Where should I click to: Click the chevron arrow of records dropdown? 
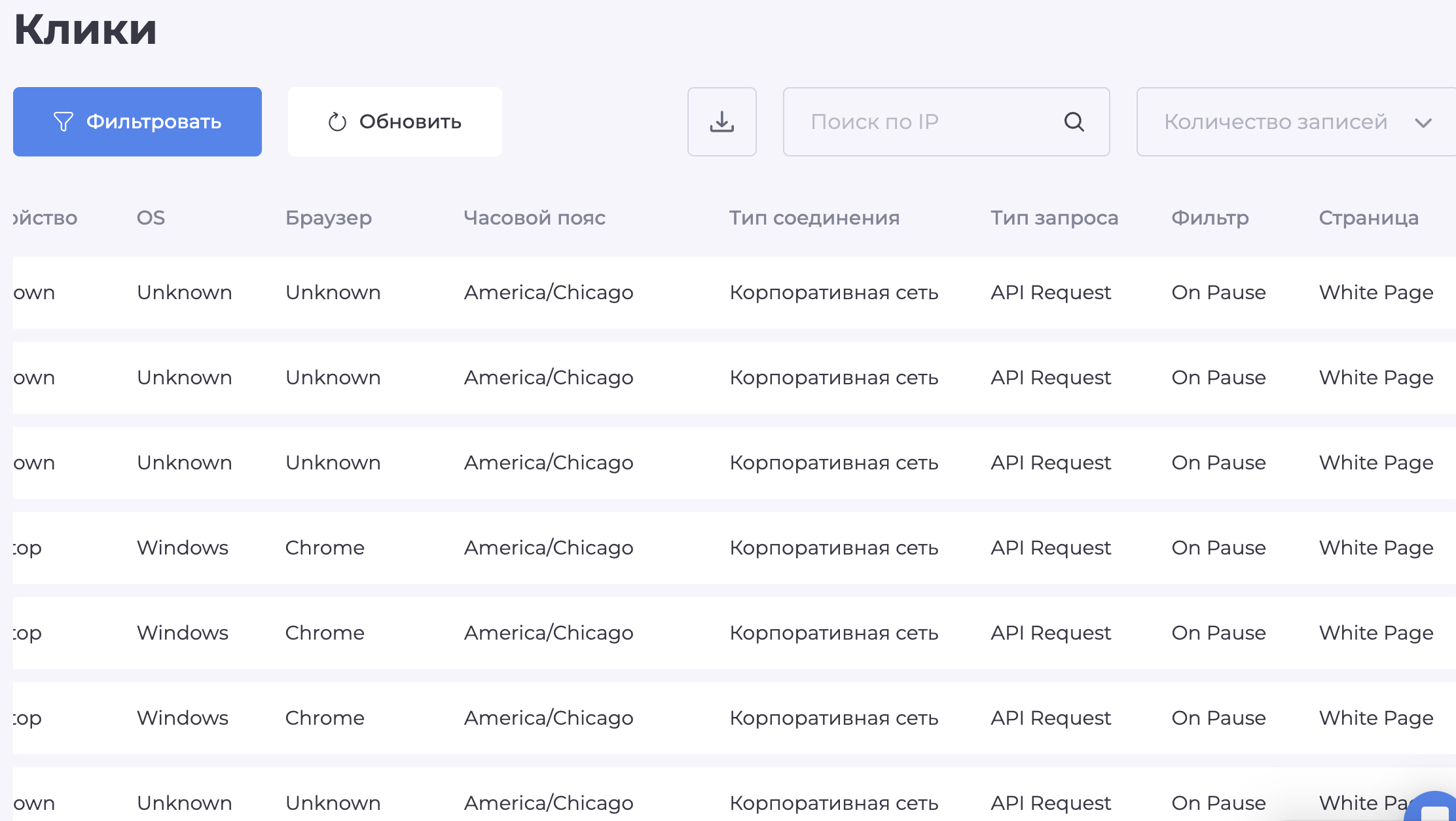(x=1423, y=122)
